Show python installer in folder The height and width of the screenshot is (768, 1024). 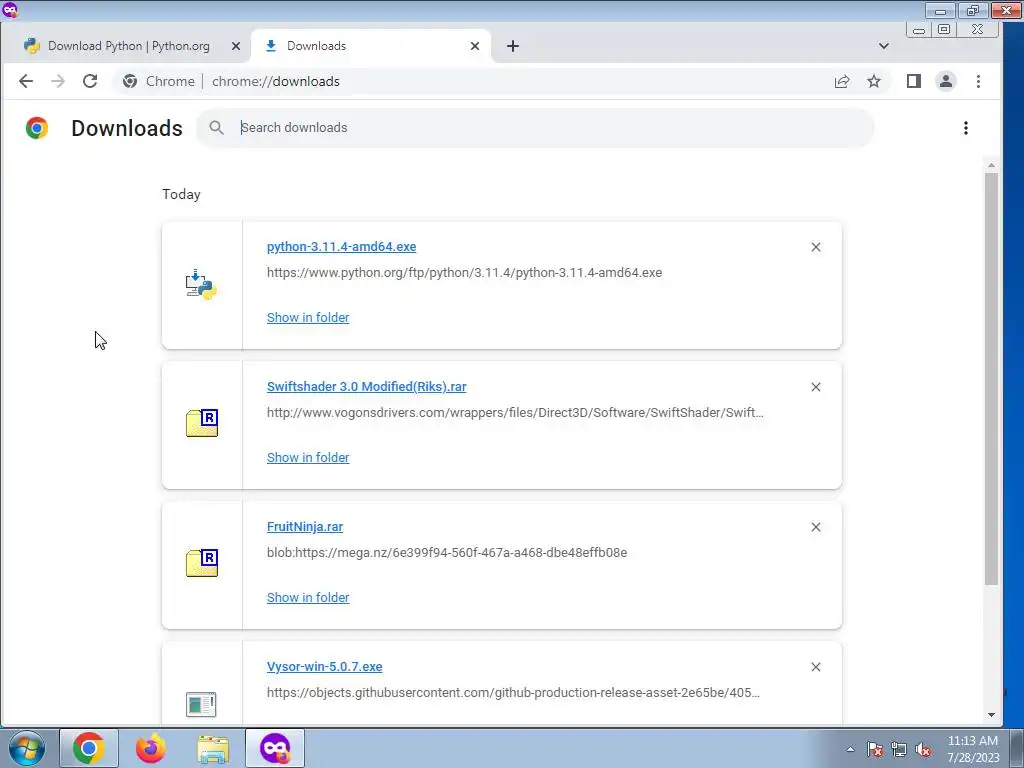308,317
